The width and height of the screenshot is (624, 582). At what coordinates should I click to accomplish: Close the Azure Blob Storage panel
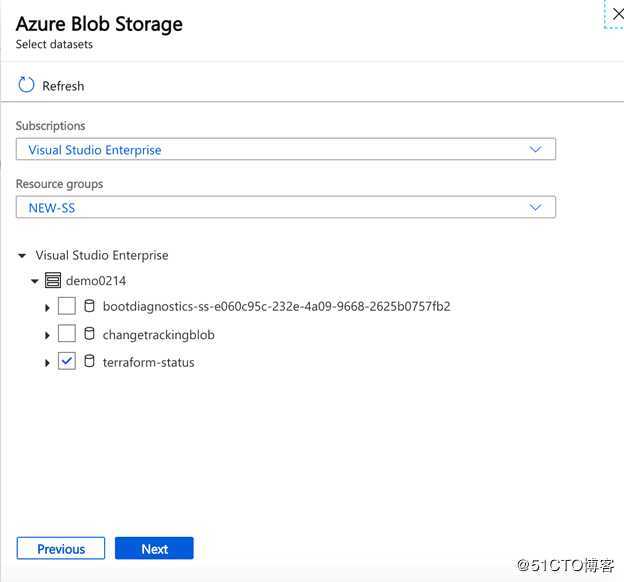(617, 15)
